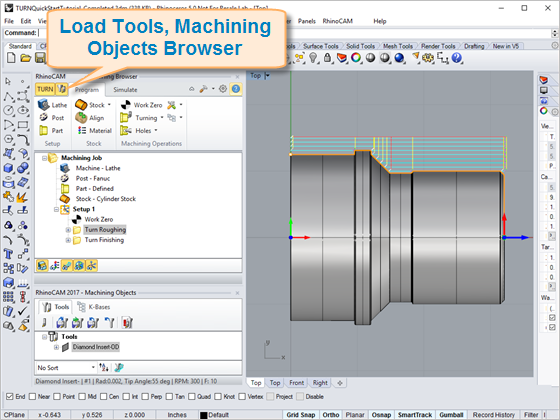Click the Default layer color swatch
Screen dimensions: 560x420
coord(204,415)
